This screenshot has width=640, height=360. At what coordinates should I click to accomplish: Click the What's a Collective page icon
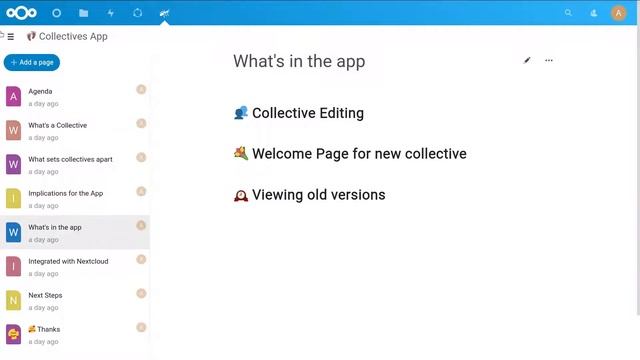pyautogui.click(x=13, y=131)
